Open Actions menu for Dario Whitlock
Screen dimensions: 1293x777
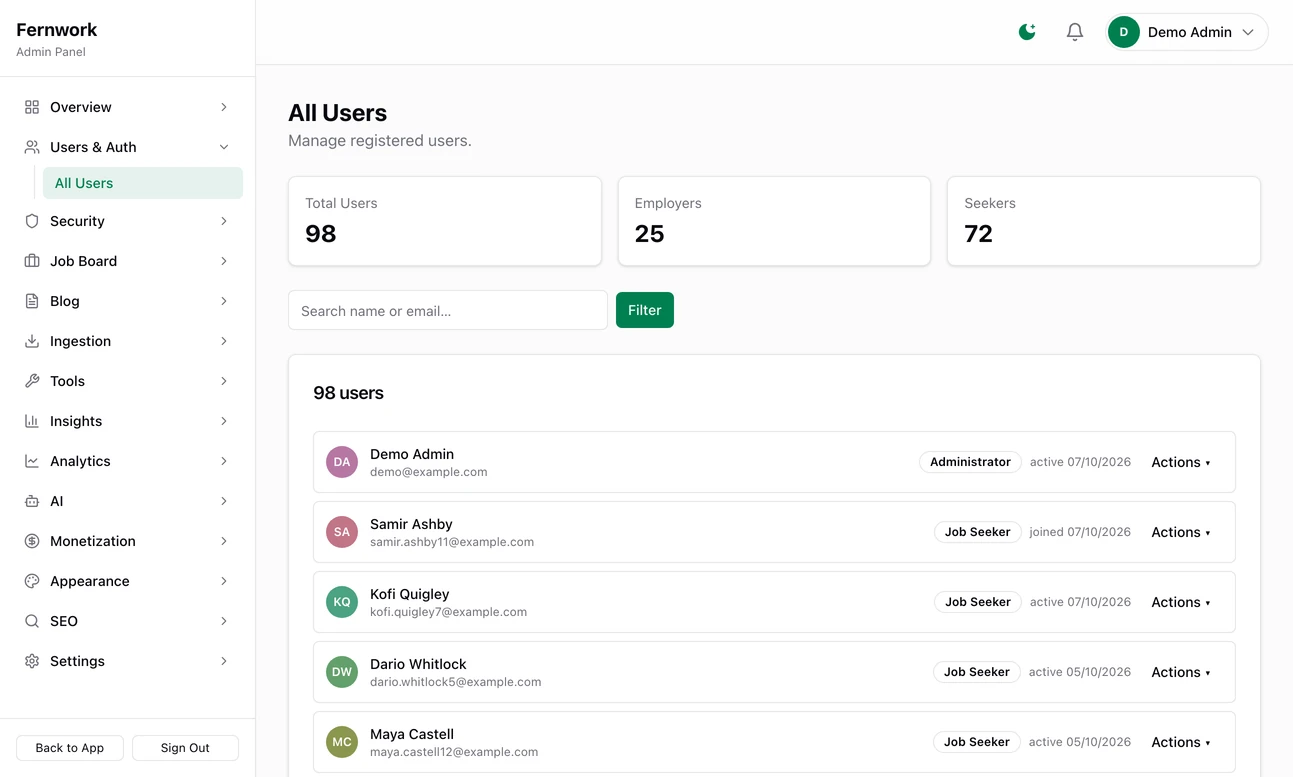tap(1181, 672)
